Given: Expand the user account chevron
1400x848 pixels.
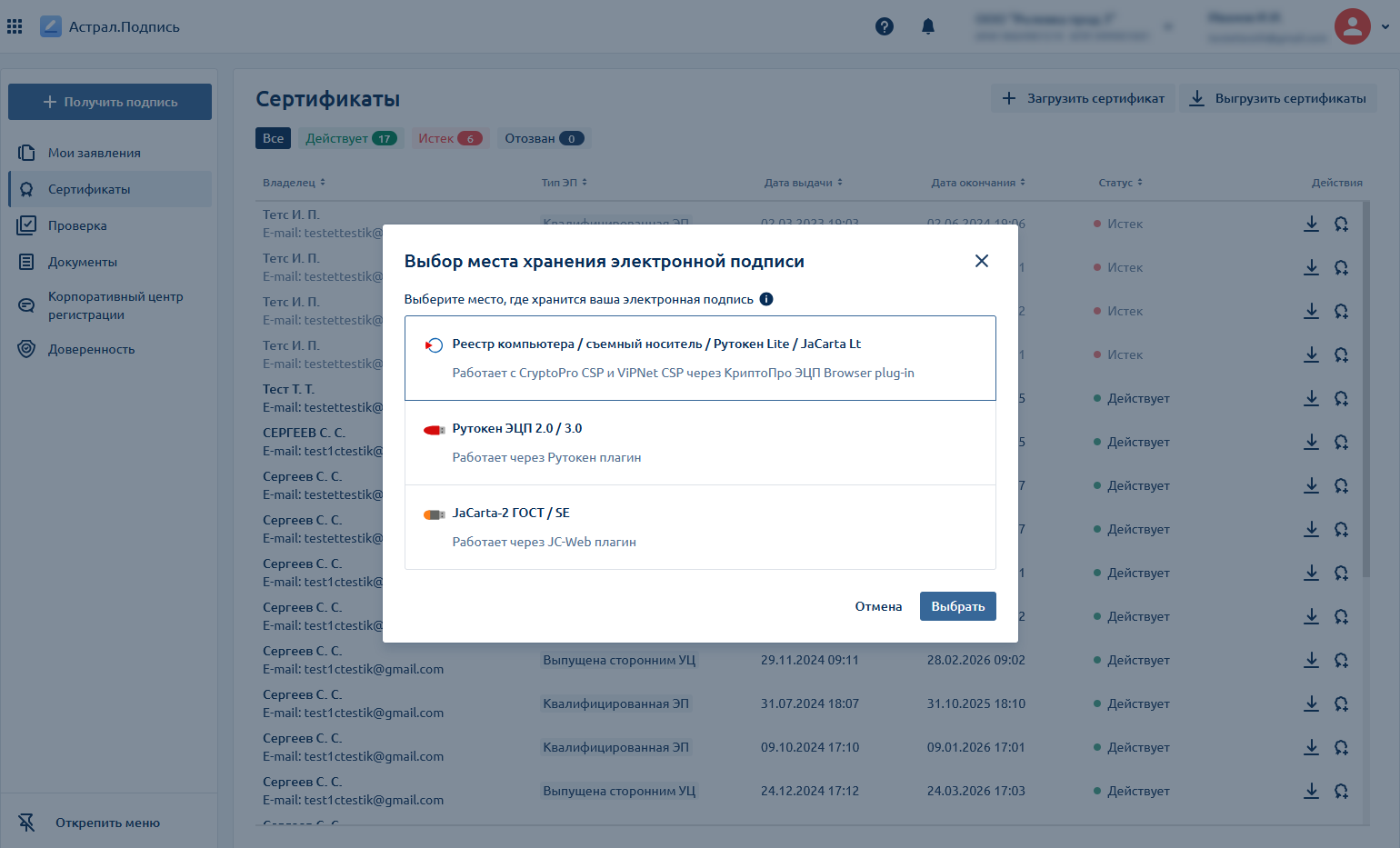Looking at the screenshot, I should [x=1385, y=26].
